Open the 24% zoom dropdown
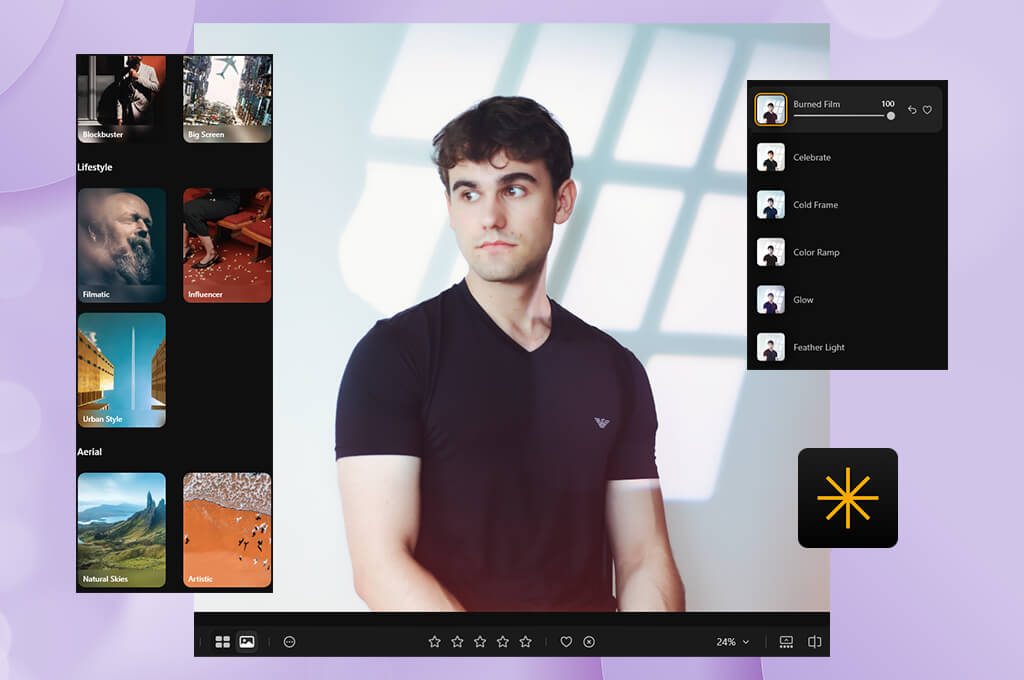1024x680 pixels. (x=732, y=642)
